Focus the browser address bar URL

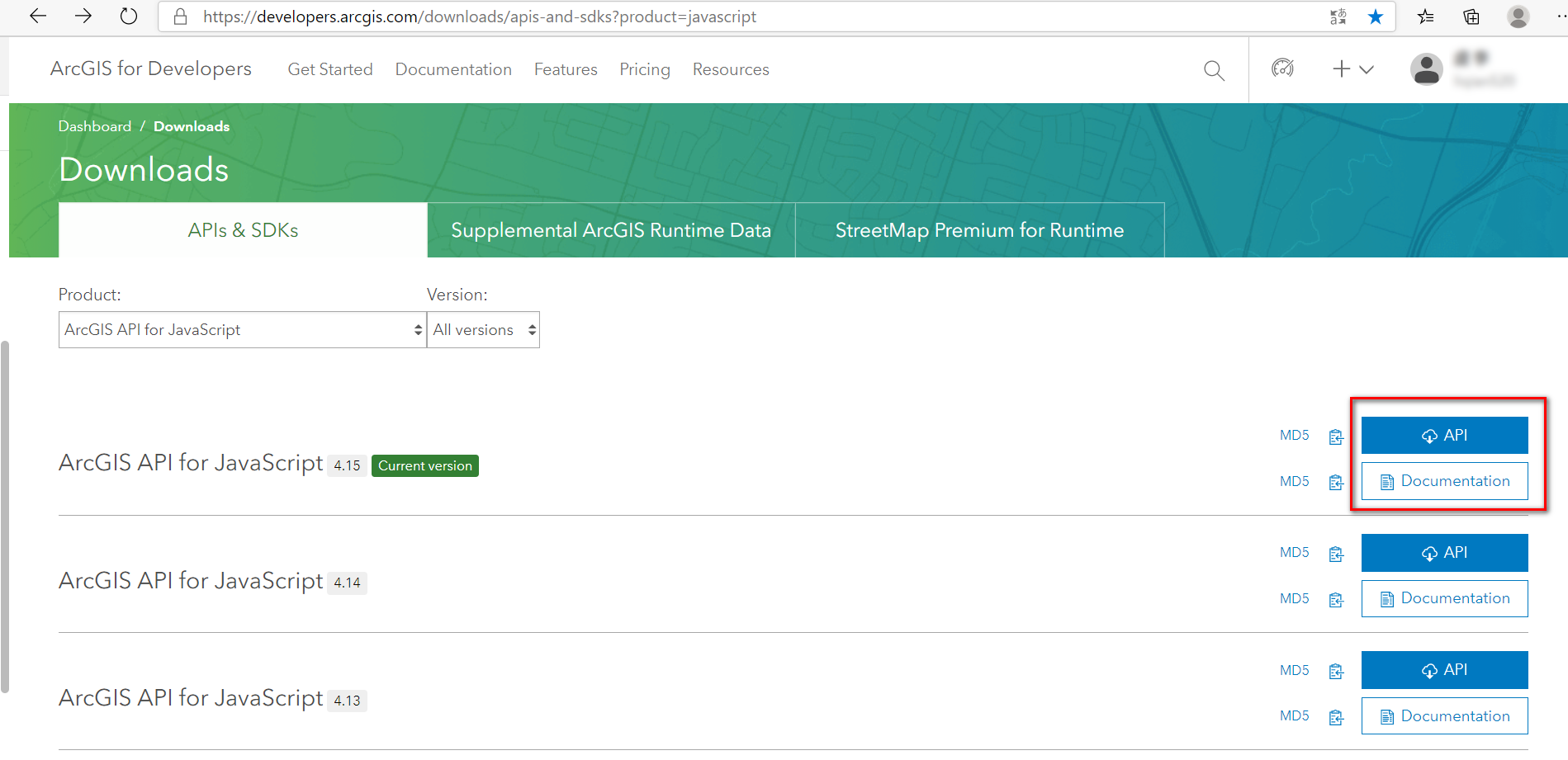pos(480,17)
